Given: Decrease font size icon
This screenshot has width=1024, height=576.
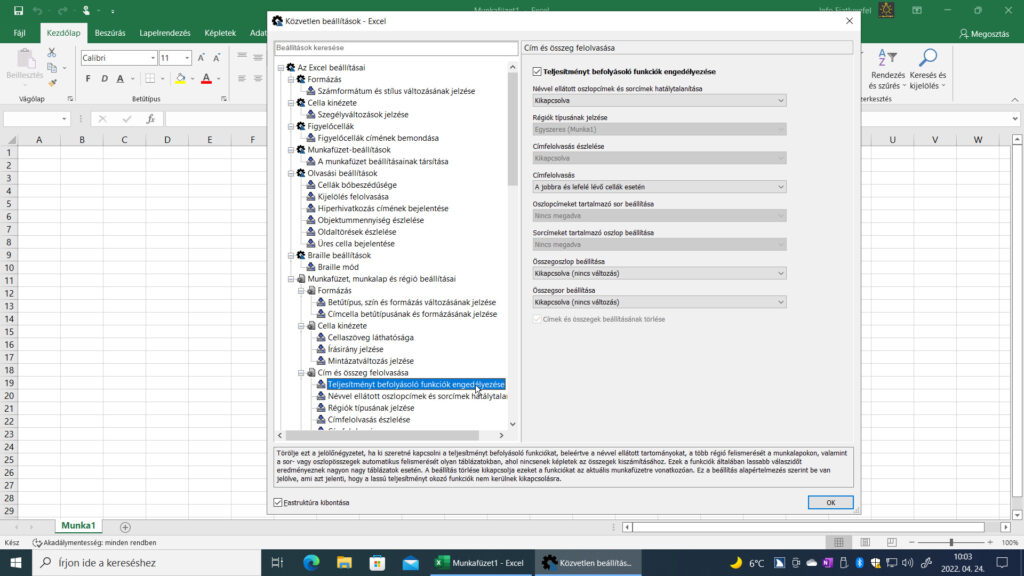Looking at the screenshot, I should [x=217, y=58].
